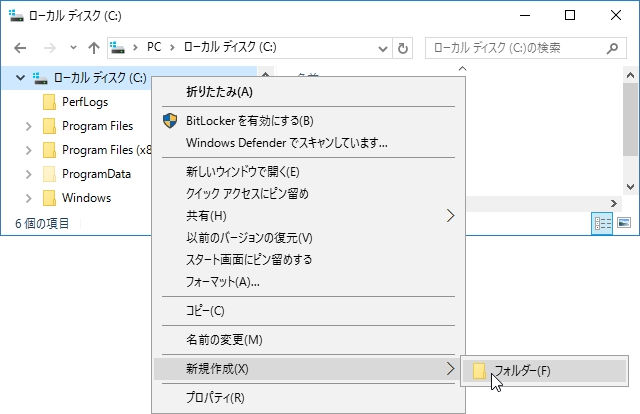Select the Program Files folder

tap(98, 126)
